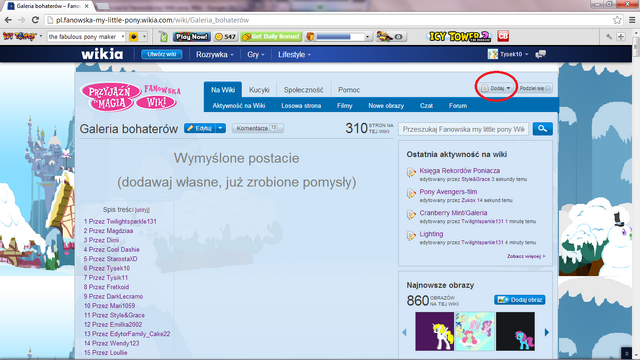Click the browser address bar

point(327,20)
